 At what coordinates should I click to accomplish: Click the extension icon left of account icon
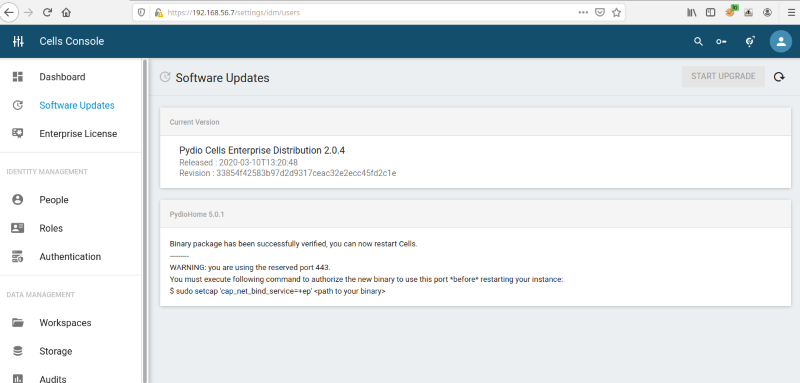[x=748, y=12]
